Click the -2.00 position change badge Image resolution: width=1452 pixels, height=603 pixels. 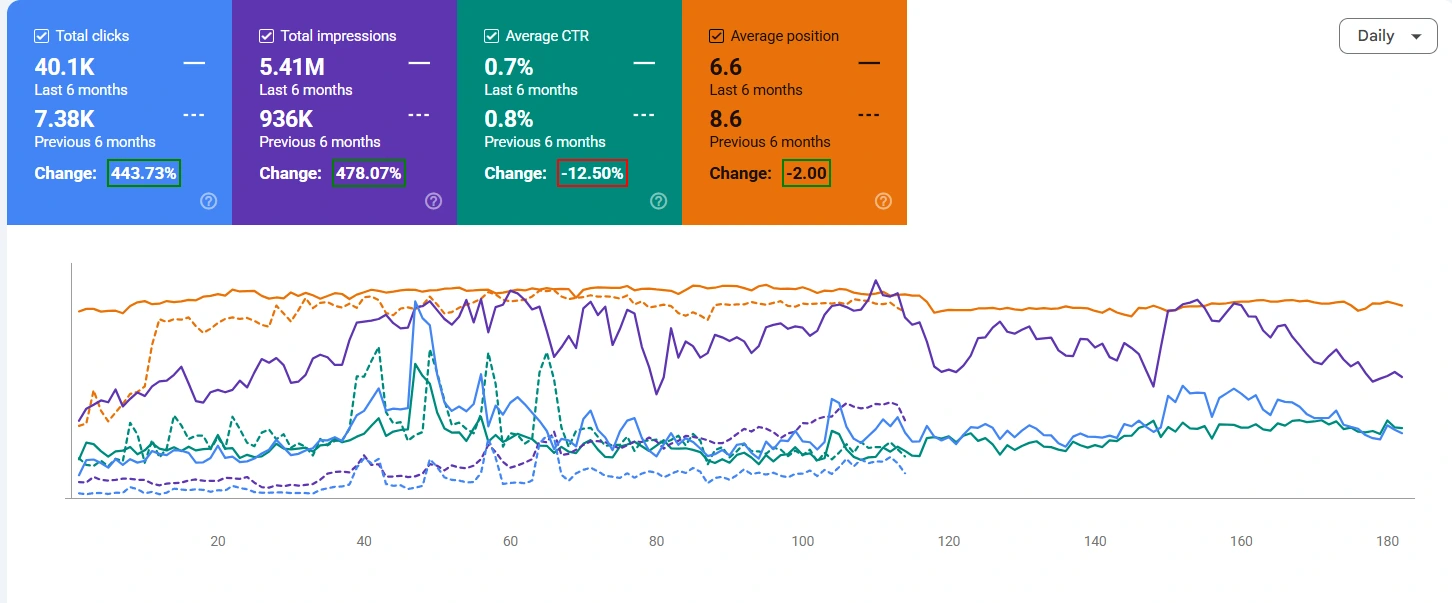tap(806, 173)
